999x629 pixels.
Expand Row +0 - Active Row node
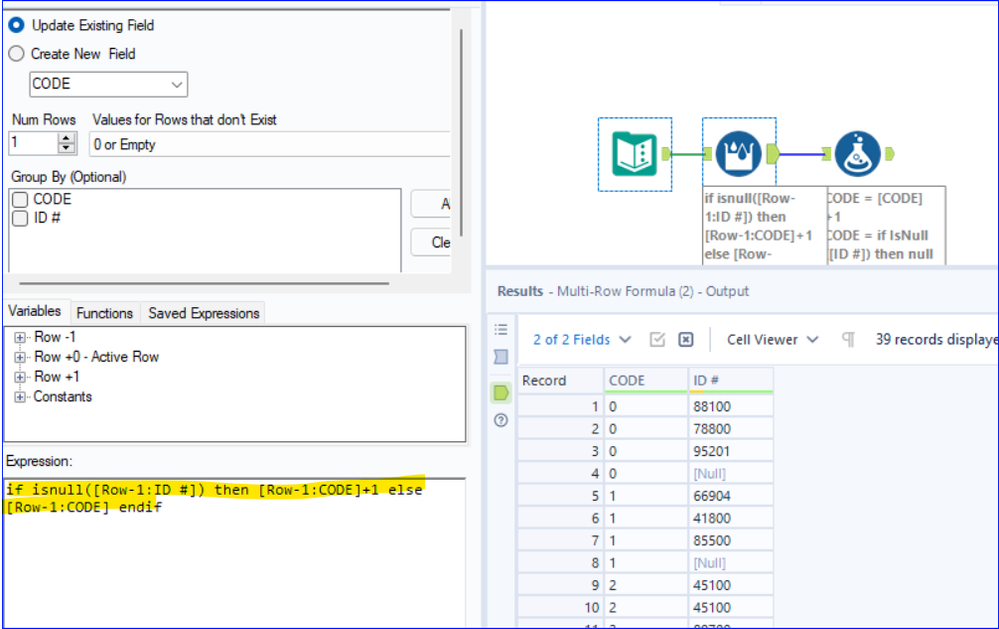[x=20, y=357]
